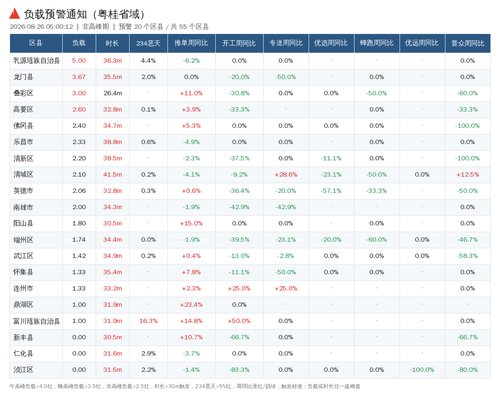500x402 pixels.
Task: Select the 富川瑶族自治县 row name
Action: (x=36, y=321)
